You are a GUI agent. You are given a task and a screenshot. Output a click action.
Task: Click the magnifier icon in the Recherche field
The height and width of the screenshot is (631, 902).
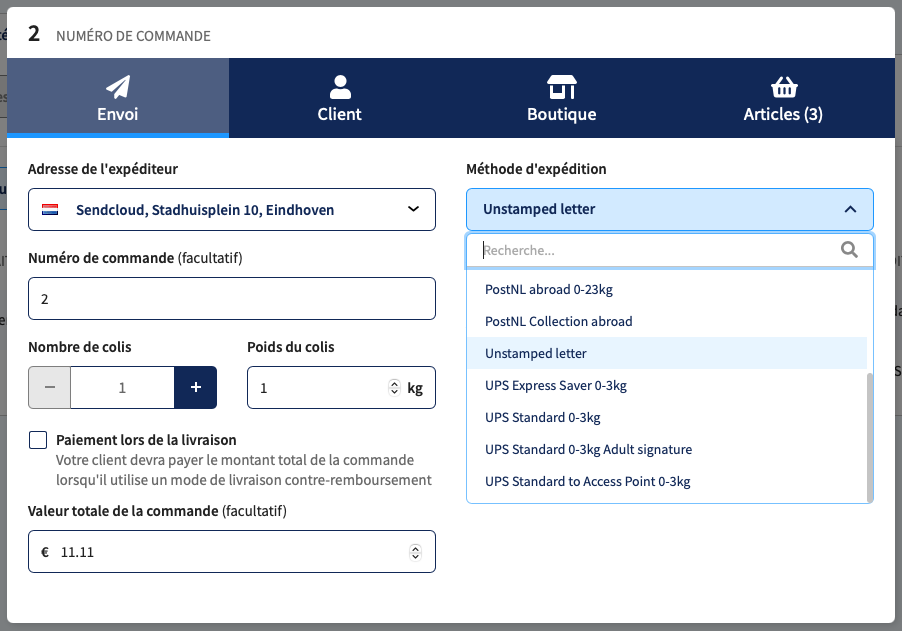[x=849, y=250]
